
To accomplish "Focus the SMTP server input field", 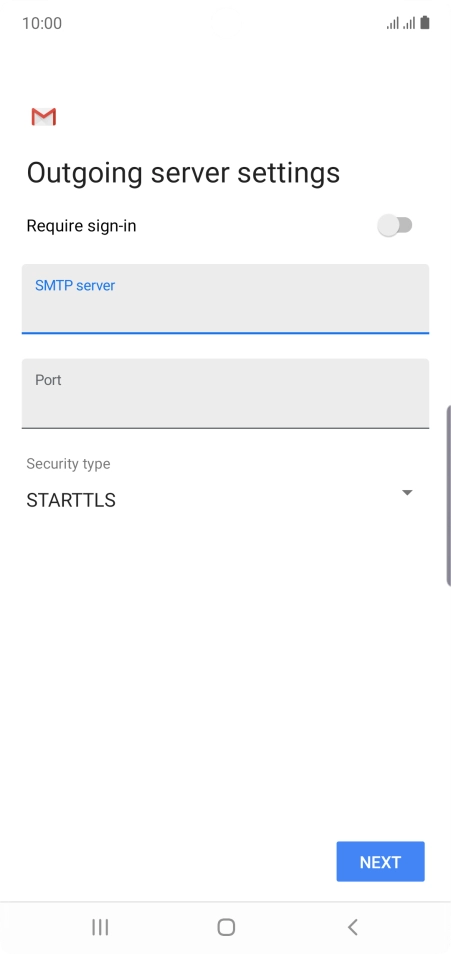I will 225,299.
